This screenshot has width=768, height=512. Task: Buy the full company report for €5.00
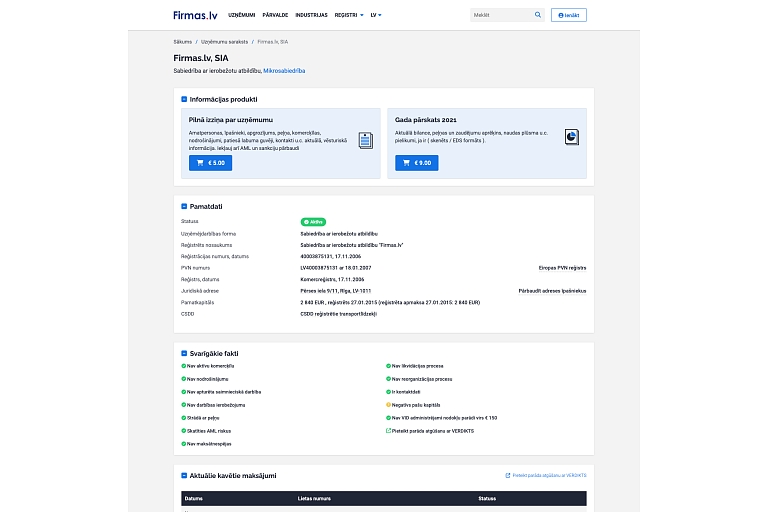tap(211, 163)
